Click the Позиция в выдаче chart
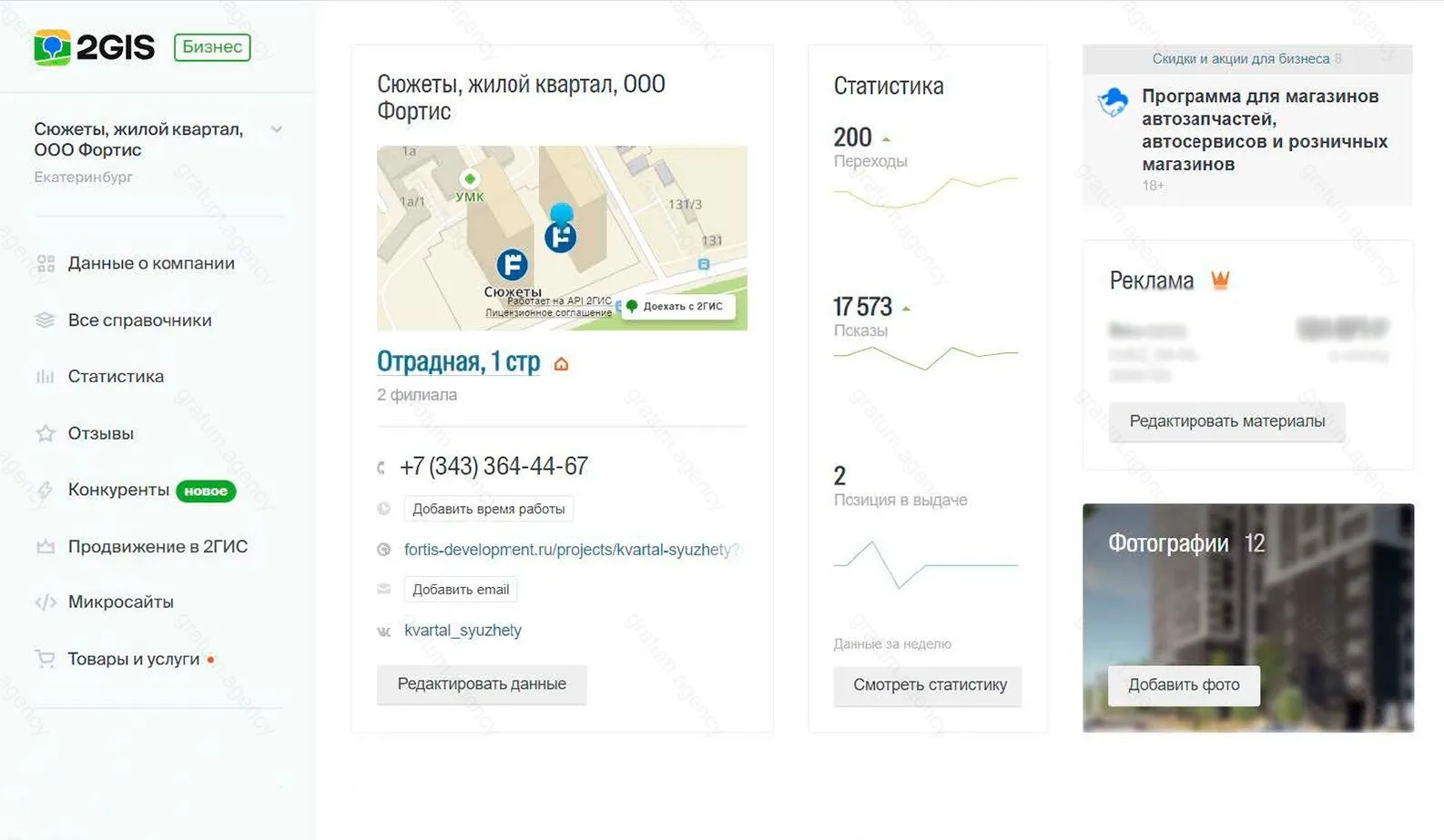Image resolution: width=1444 pixels, height=840 pixels. click(926, 565)
